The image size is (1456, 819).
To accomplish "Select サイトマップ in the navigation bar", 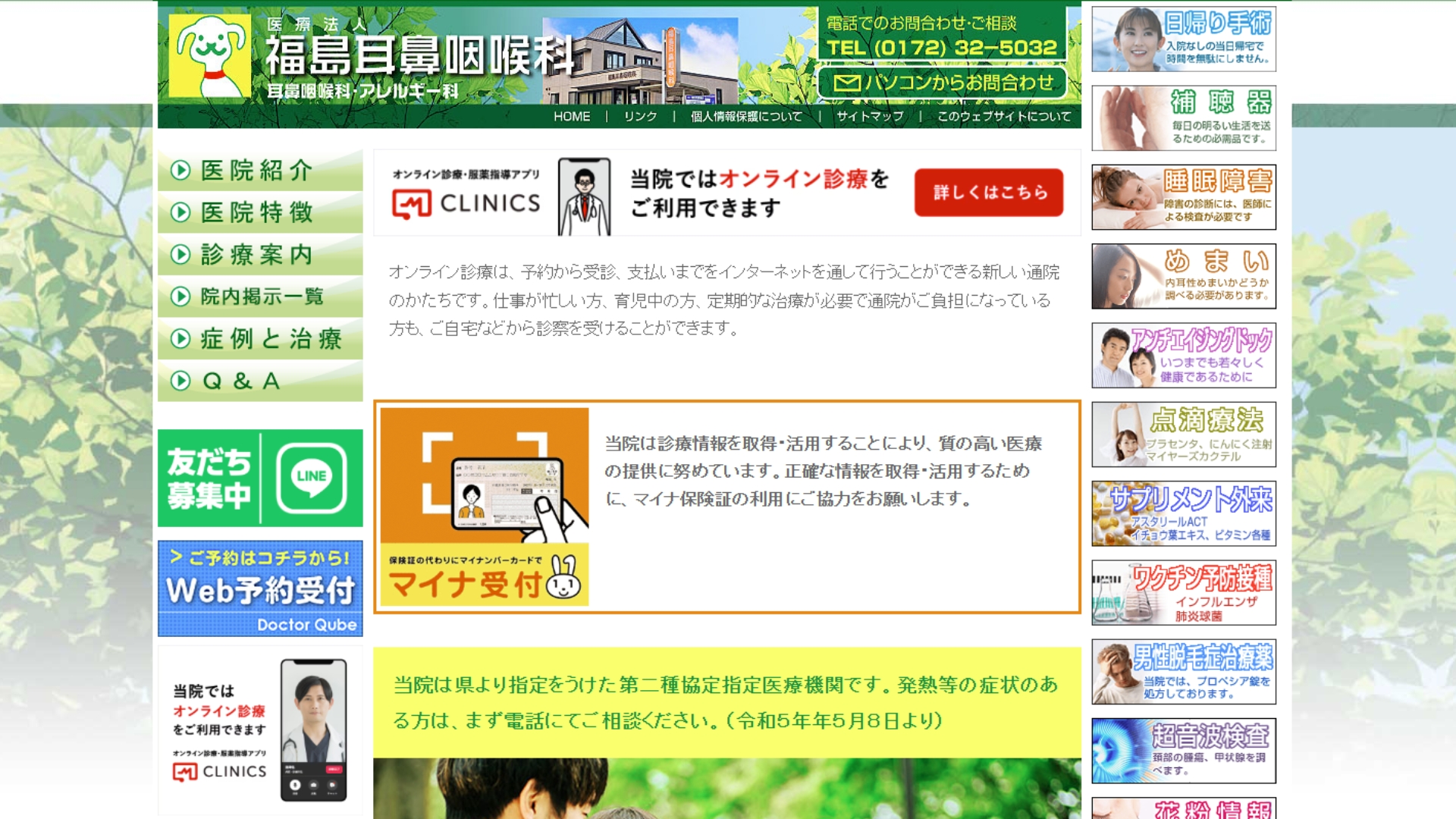I will click(x=868, y=116).
